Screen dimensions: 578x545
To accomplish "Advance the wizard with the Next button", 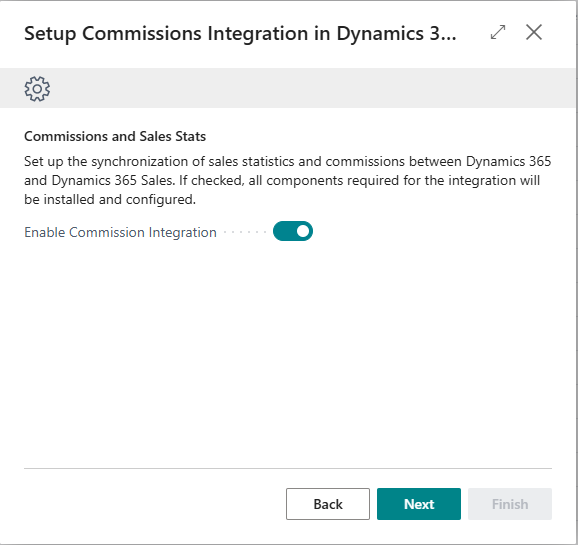I will [x=419, y=504].
